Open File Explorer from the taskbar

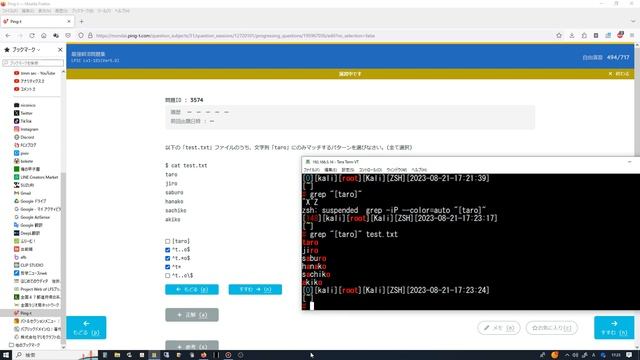(x=117, y=355)
